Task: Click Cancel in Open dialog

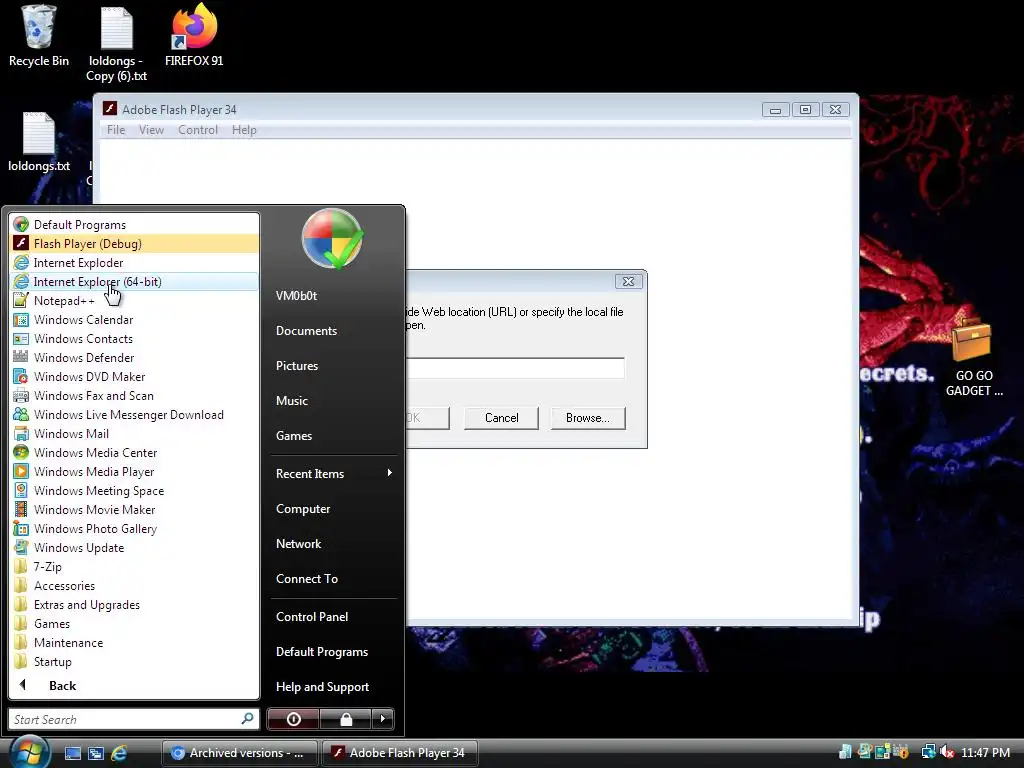Action: (x=501, y=418)
